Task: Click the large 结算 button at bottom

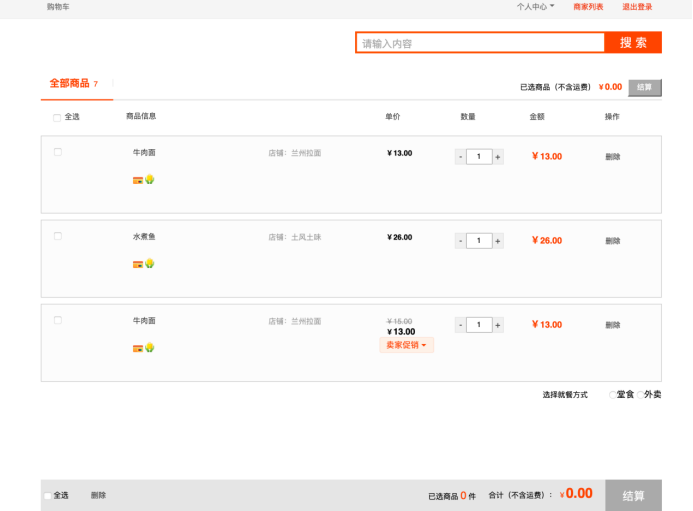Action: click(x=633, y=495)
